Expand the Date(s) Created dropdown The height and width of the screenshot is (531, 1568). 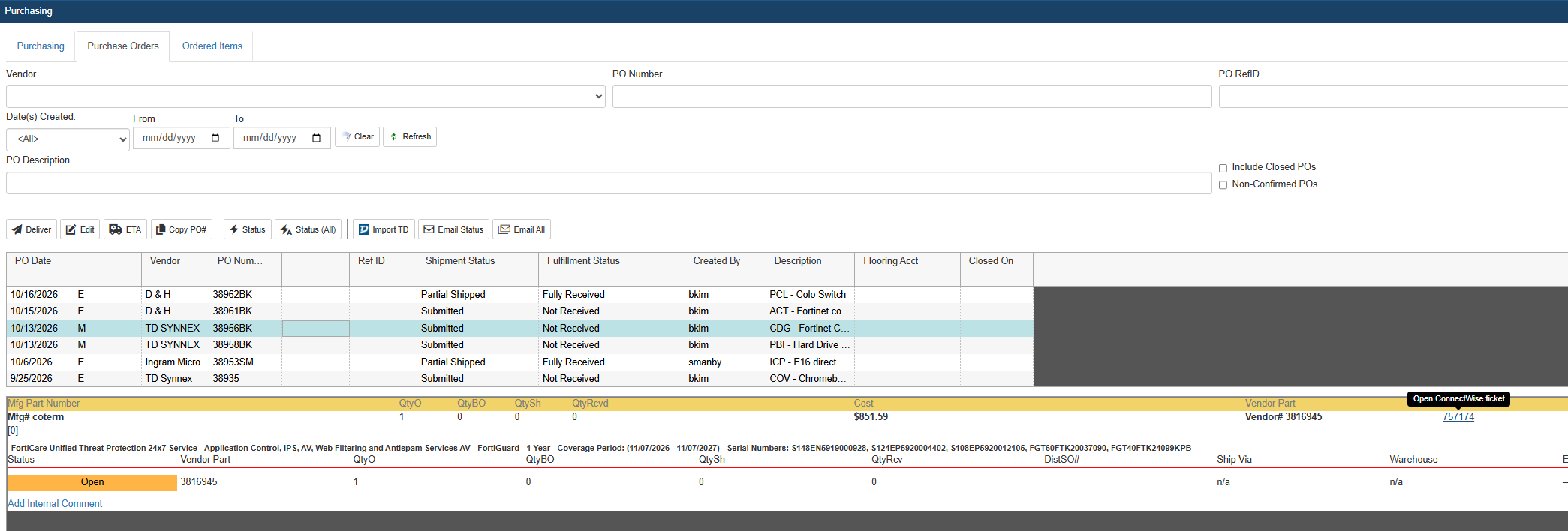click(x=68, y=139)
